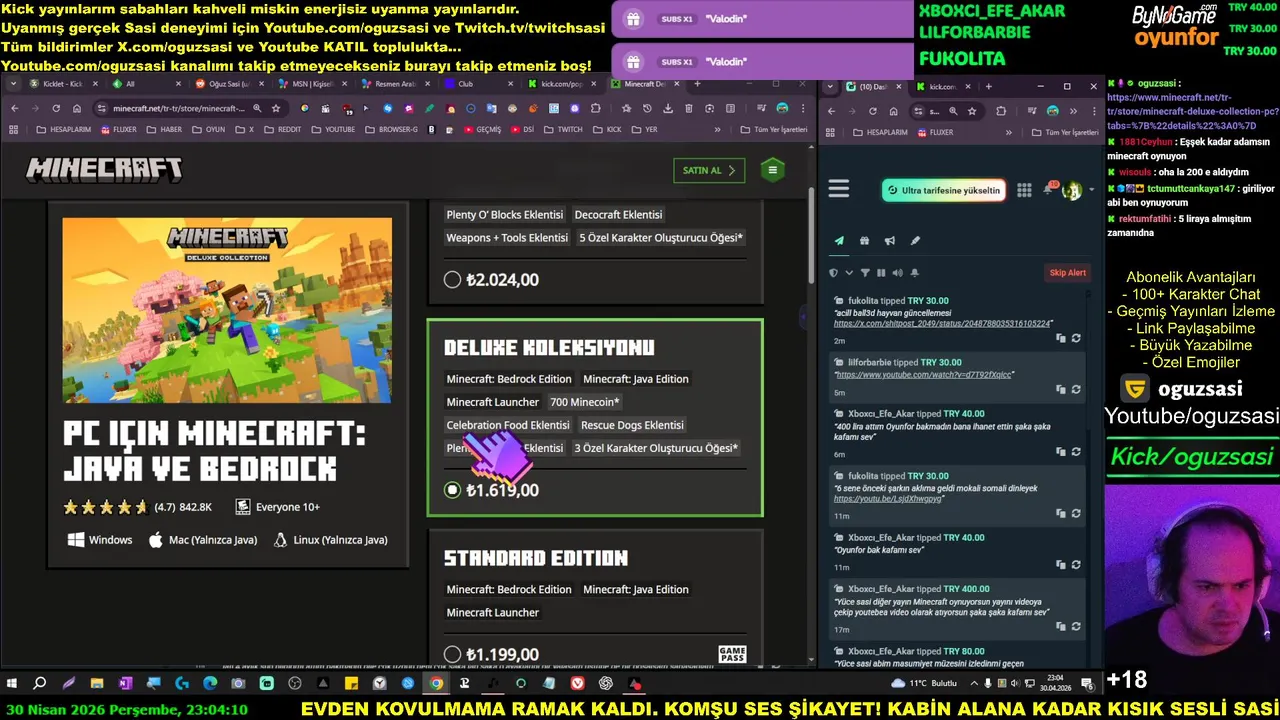
Task: Open Windows Start menu on taskbar
Action: (12, 684)
